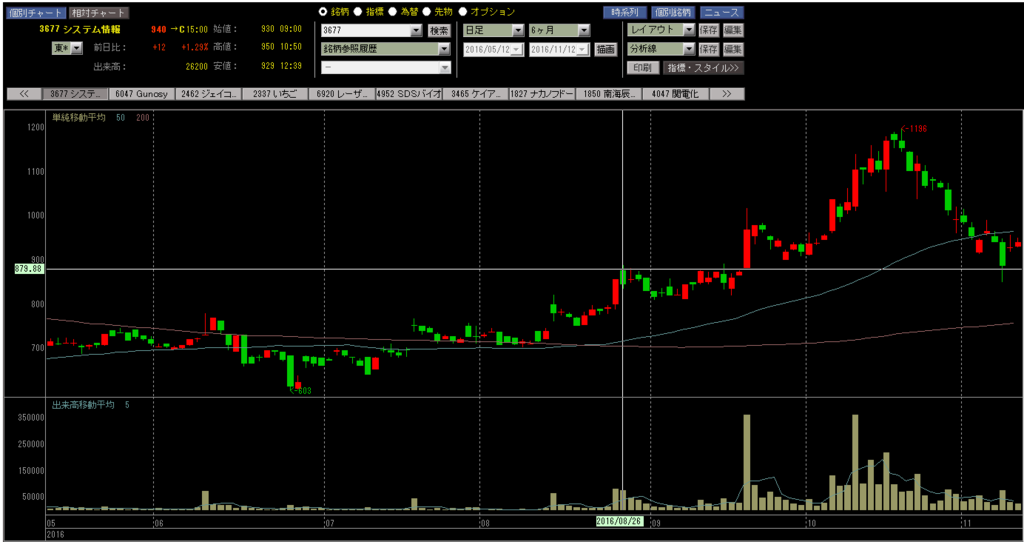Screen dimensions: 1024x542
Task: Save analysis lines via 分析線 row 保存
Action: coord(709,49)
